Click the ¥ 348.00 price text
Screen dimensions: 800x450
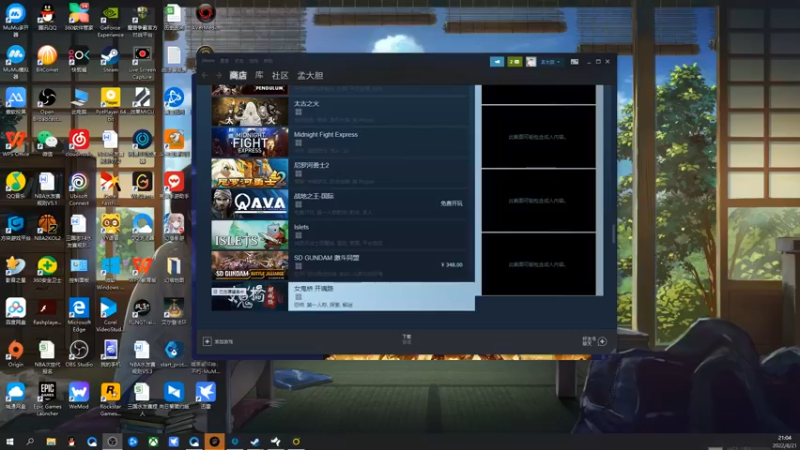452,265
